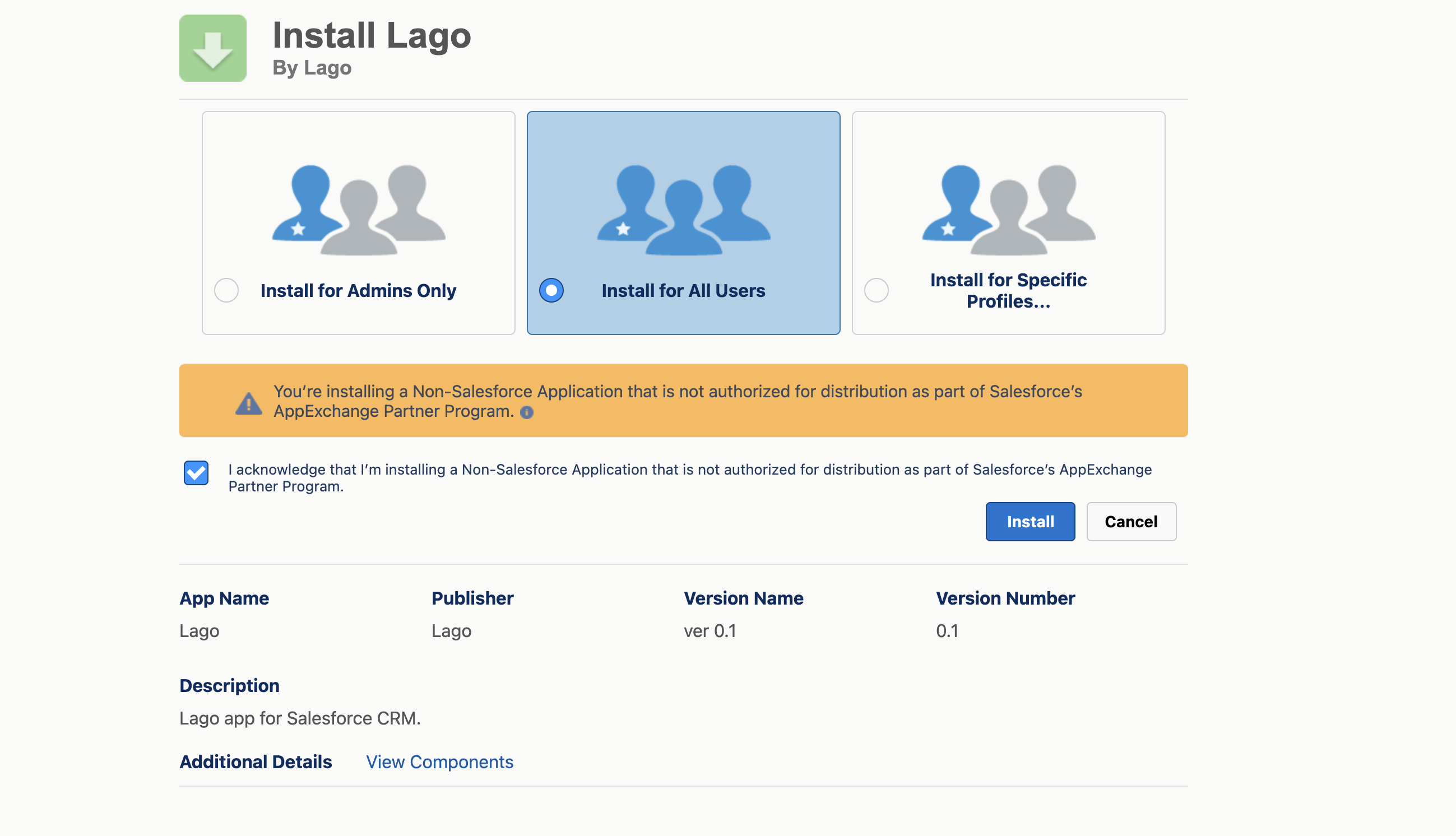
Task: Click the Install Lago heading
Action: click(372, 35)
